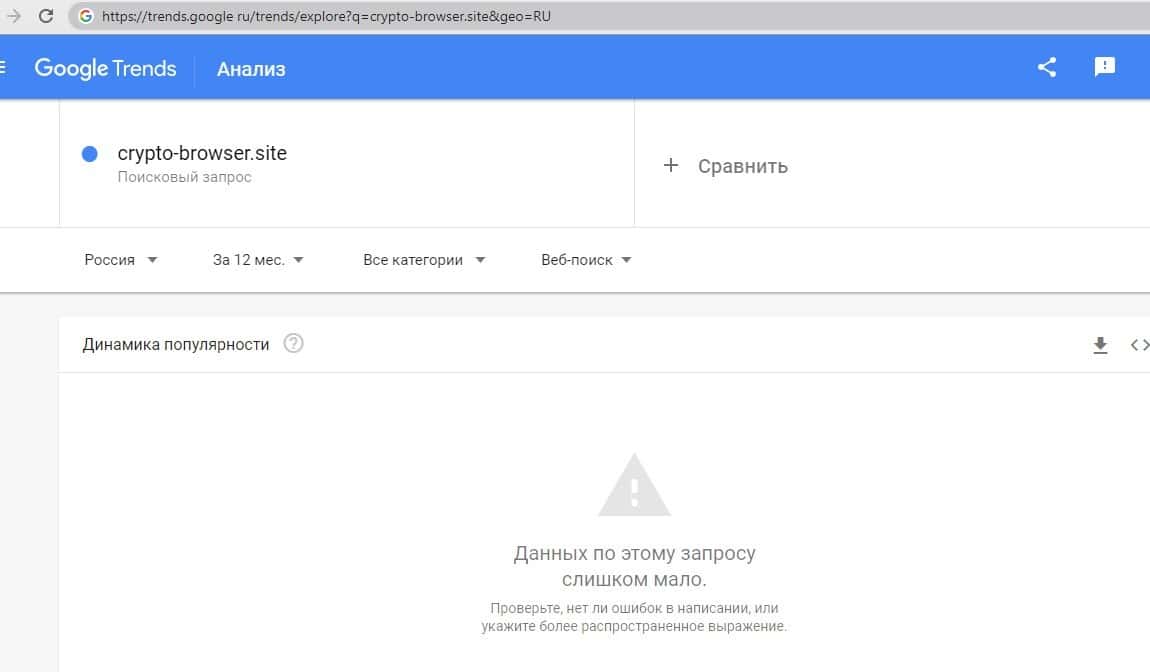Image resolution: width=1150 pixels, height=672 pixels.
Task: Download the popularity chart data
Action: pos(1100,345)
